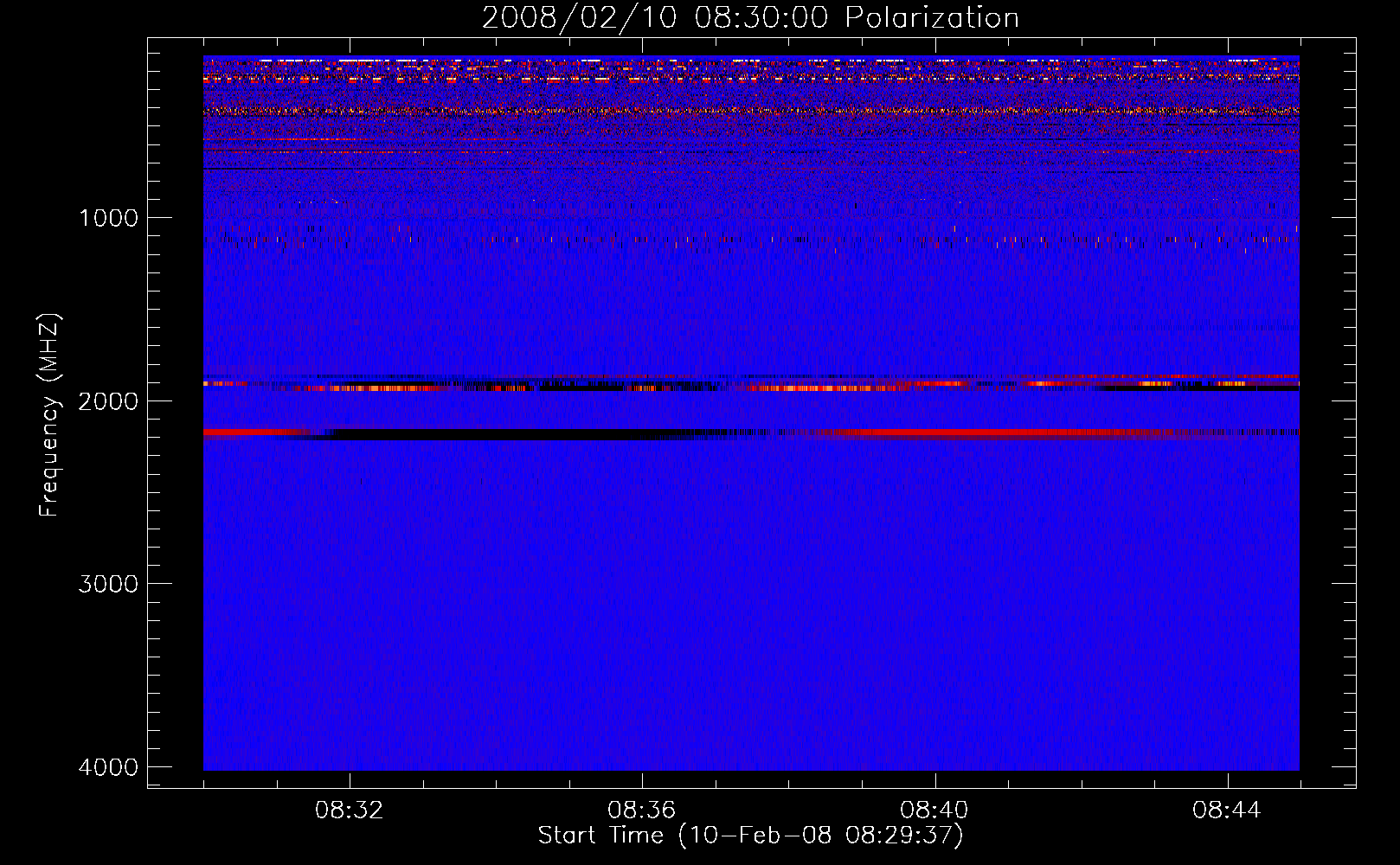
Task: Click the black band near 2200 MHz
Action: click(511, 434)
